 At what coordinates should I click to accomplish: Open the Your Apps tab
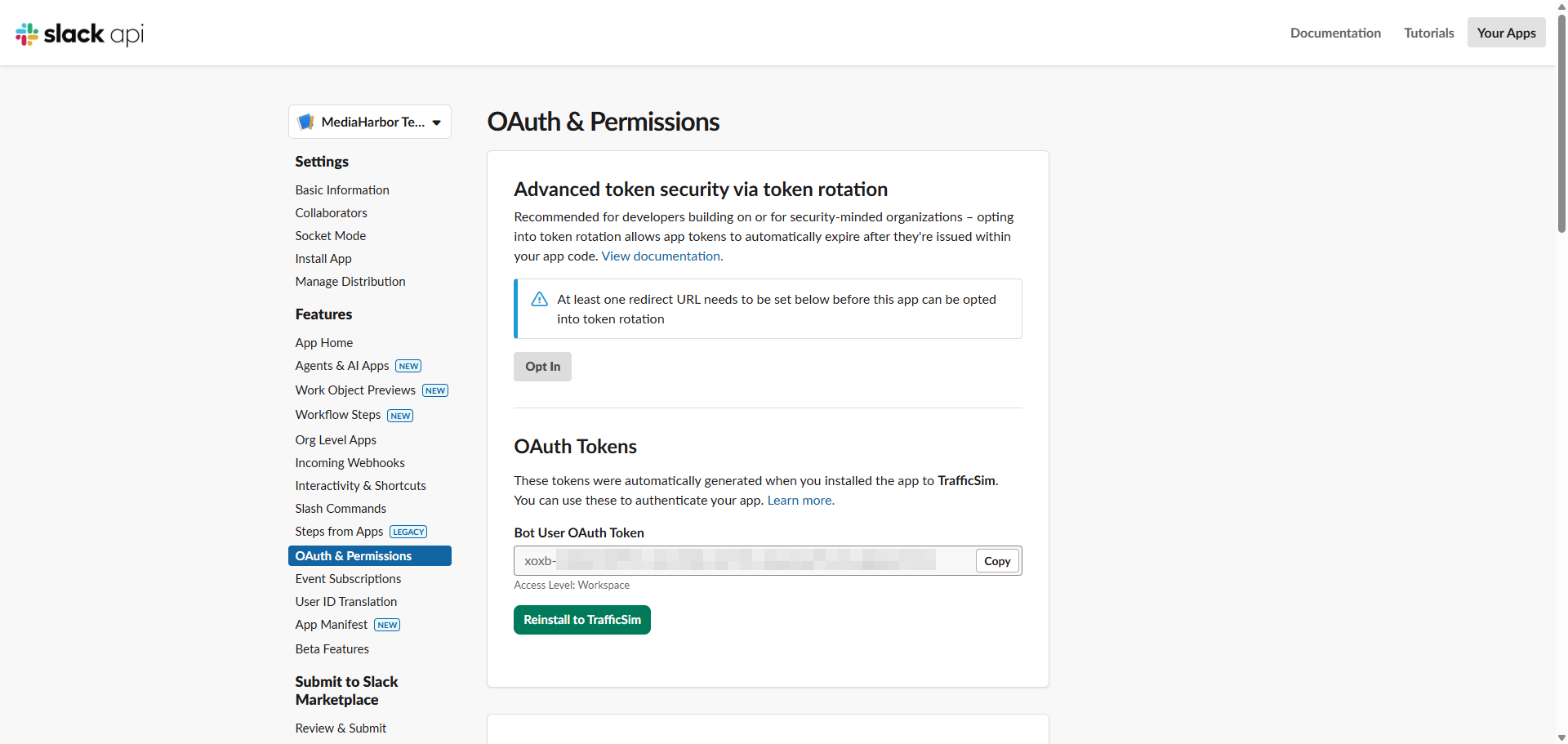[1505, 33]
